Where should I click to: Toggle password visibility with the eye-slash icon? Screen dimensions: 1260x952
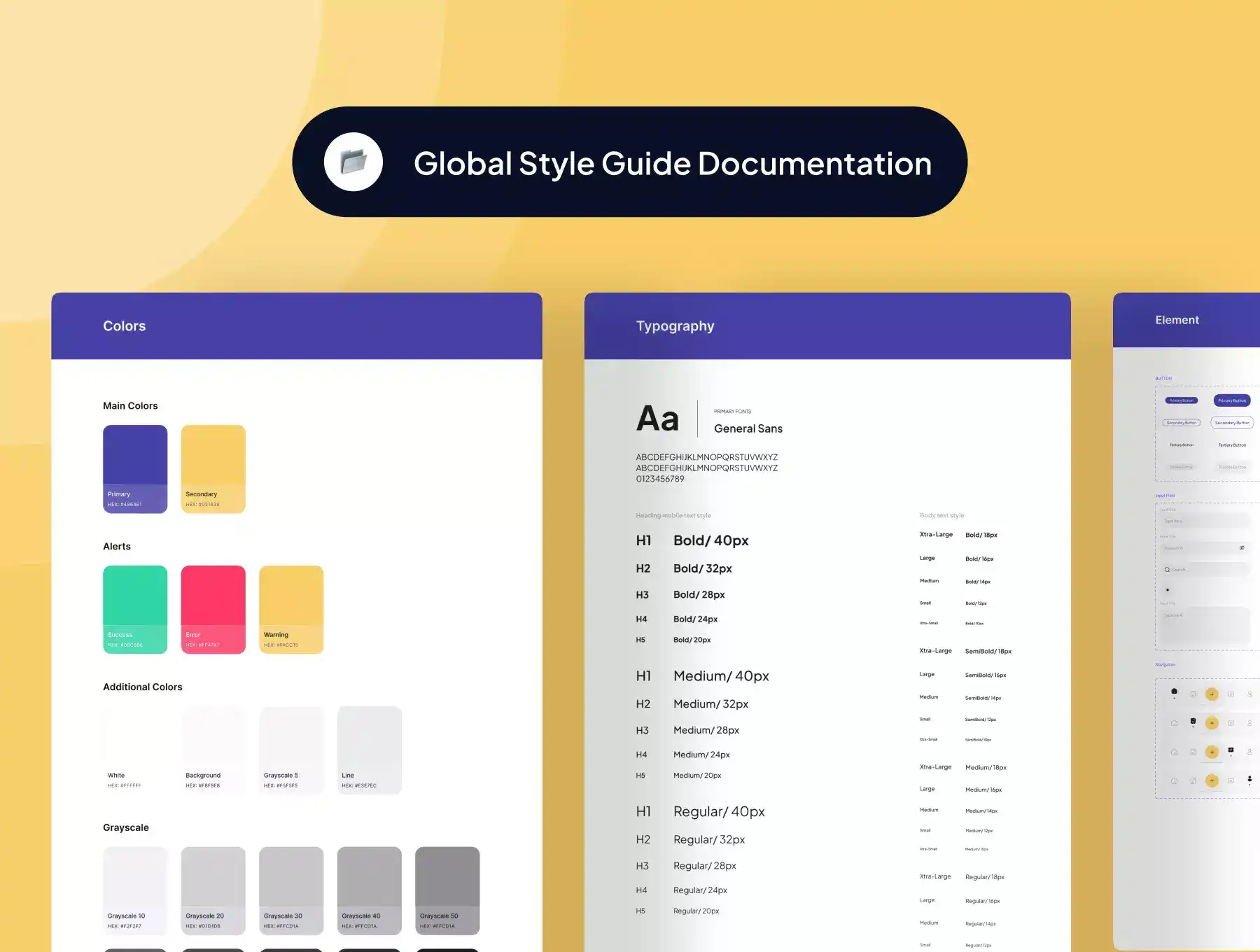tap(1242, 548)
